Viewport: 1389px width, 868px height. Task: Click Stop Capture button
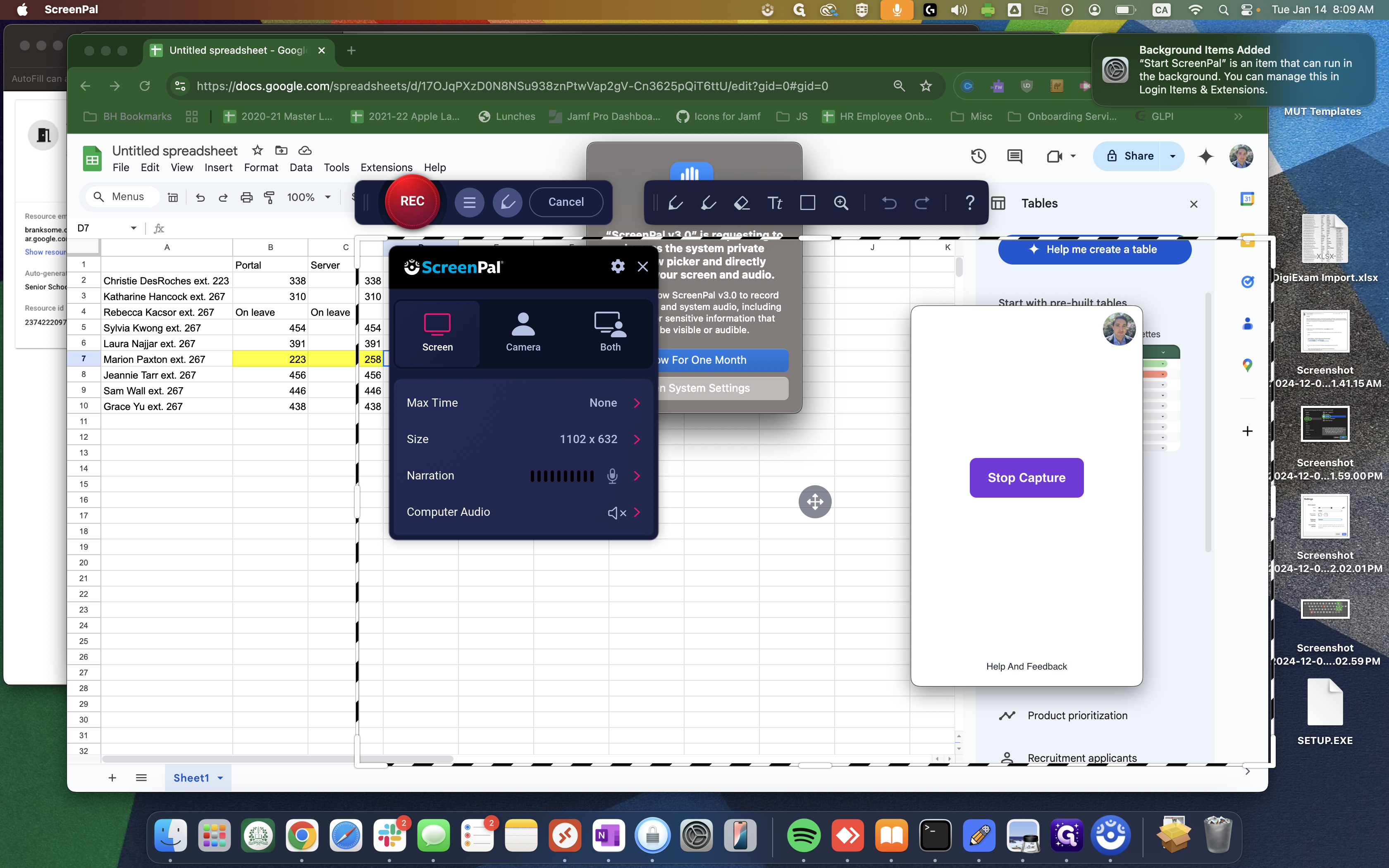tap(1026, 478)
